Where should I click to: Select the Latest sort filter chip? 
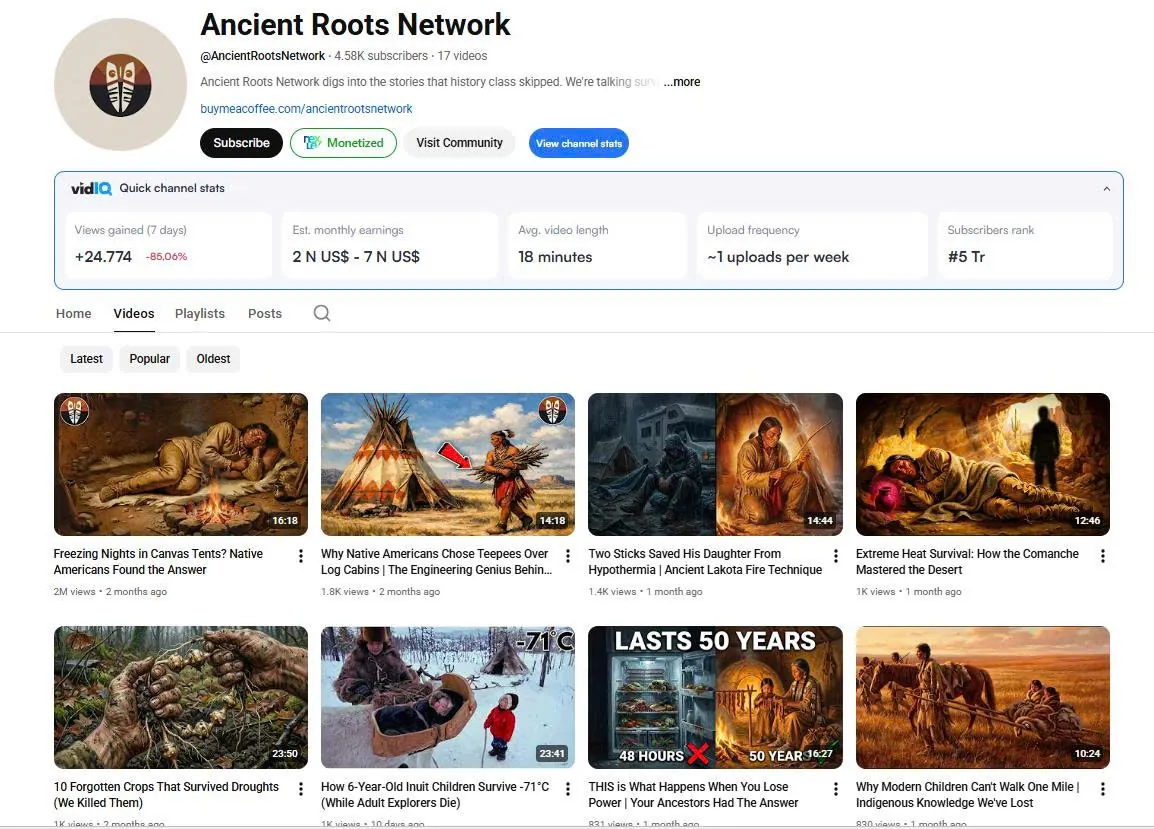click(x=86, y=359)
